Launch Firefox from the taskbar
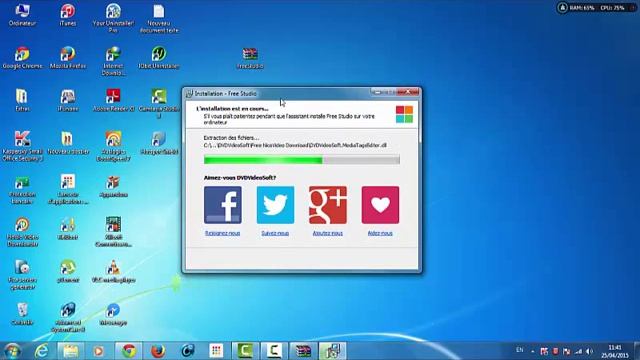Screen dimensions: 640x360 (x=158, y=351)
